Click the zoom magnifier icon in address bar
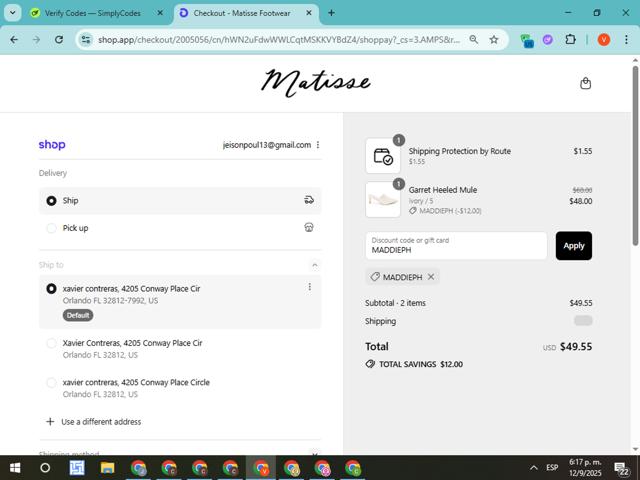Image resolution: width=640 pixels, height=480 pixels. pyautogui.click(x=473, y=40)
